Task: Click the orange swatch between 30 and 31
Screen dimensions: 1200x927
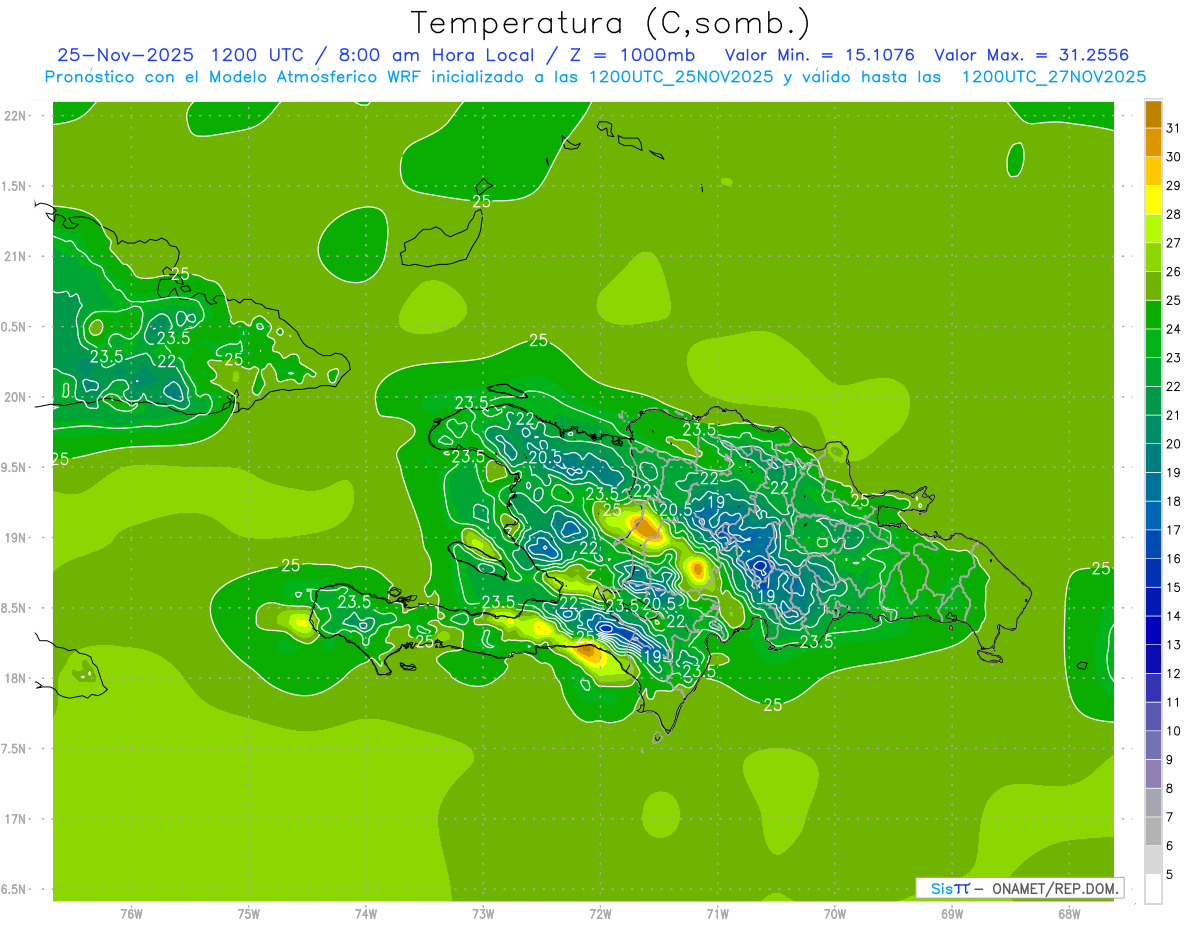Action: click(x=1153, y=143)
